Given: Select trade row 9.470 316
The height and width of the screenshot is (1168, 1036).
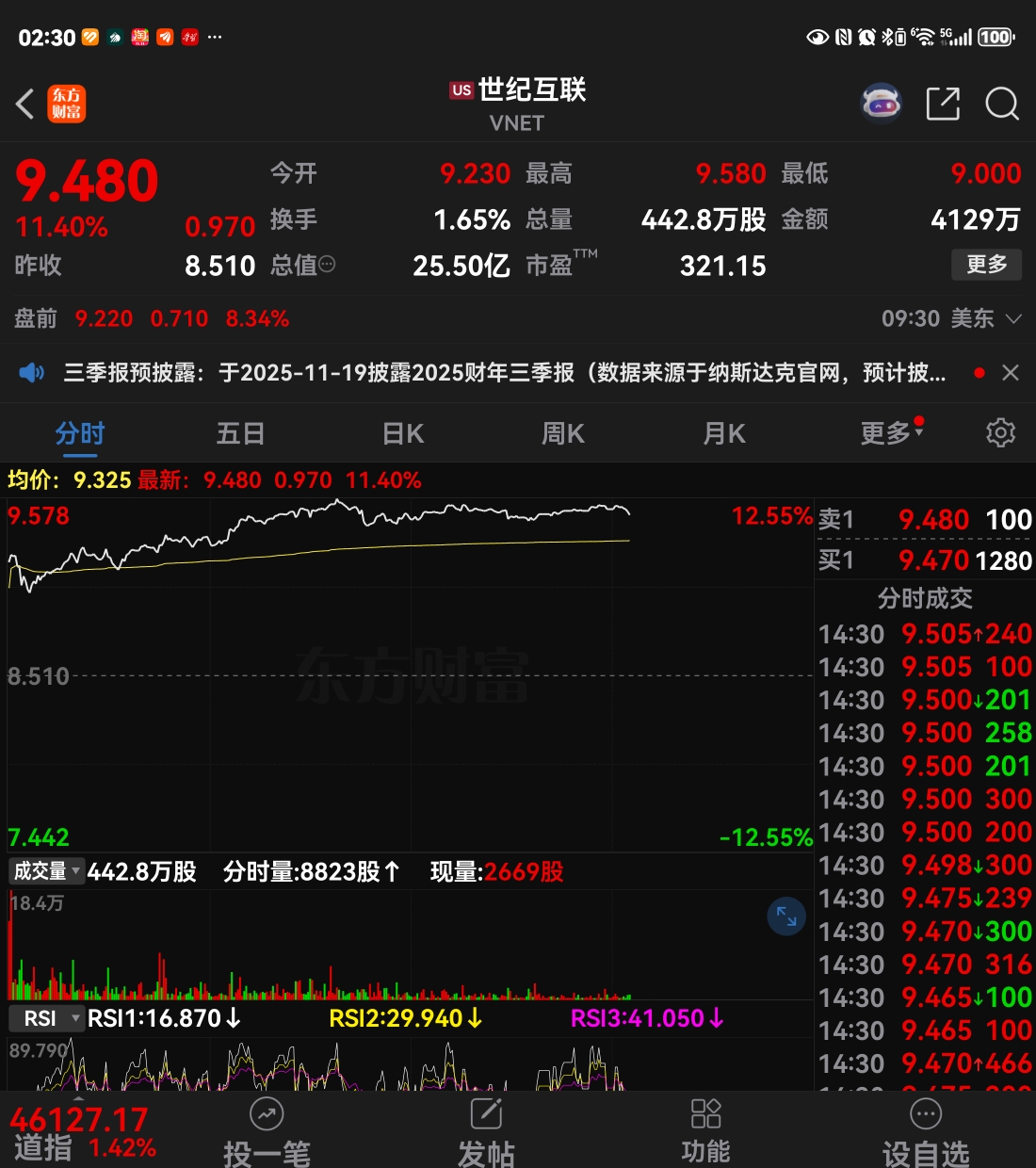Looking at the screenshot, I should 925,965.
